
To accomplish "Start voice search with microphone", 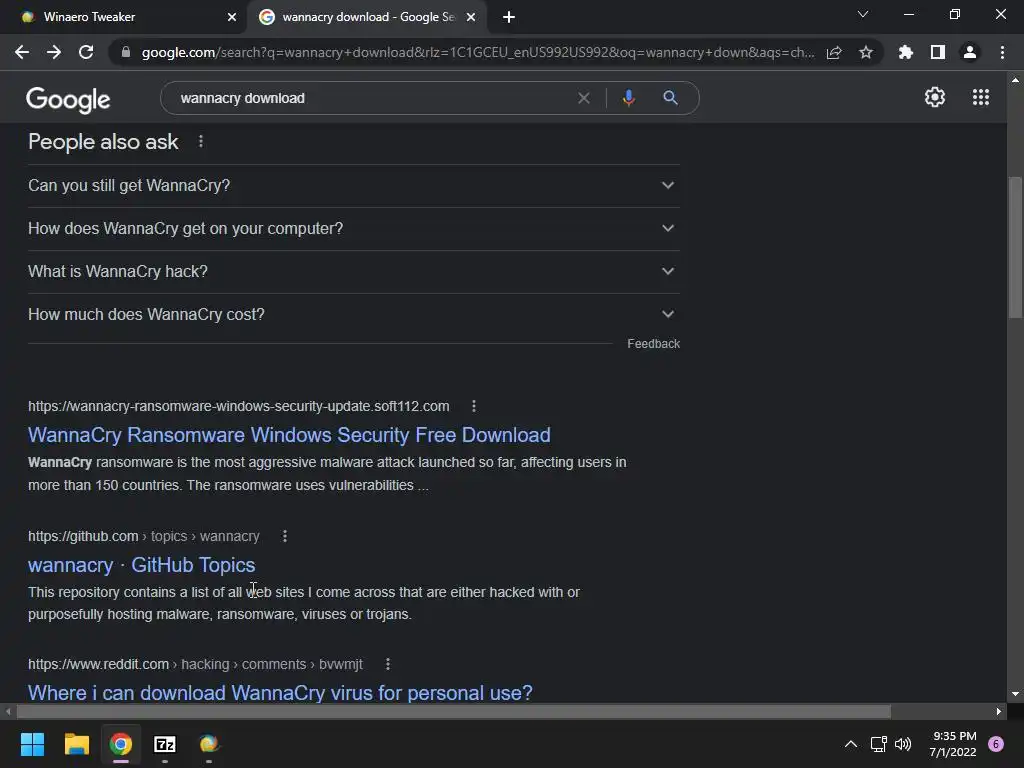I will pyautogui.click(x=628, y=98).
